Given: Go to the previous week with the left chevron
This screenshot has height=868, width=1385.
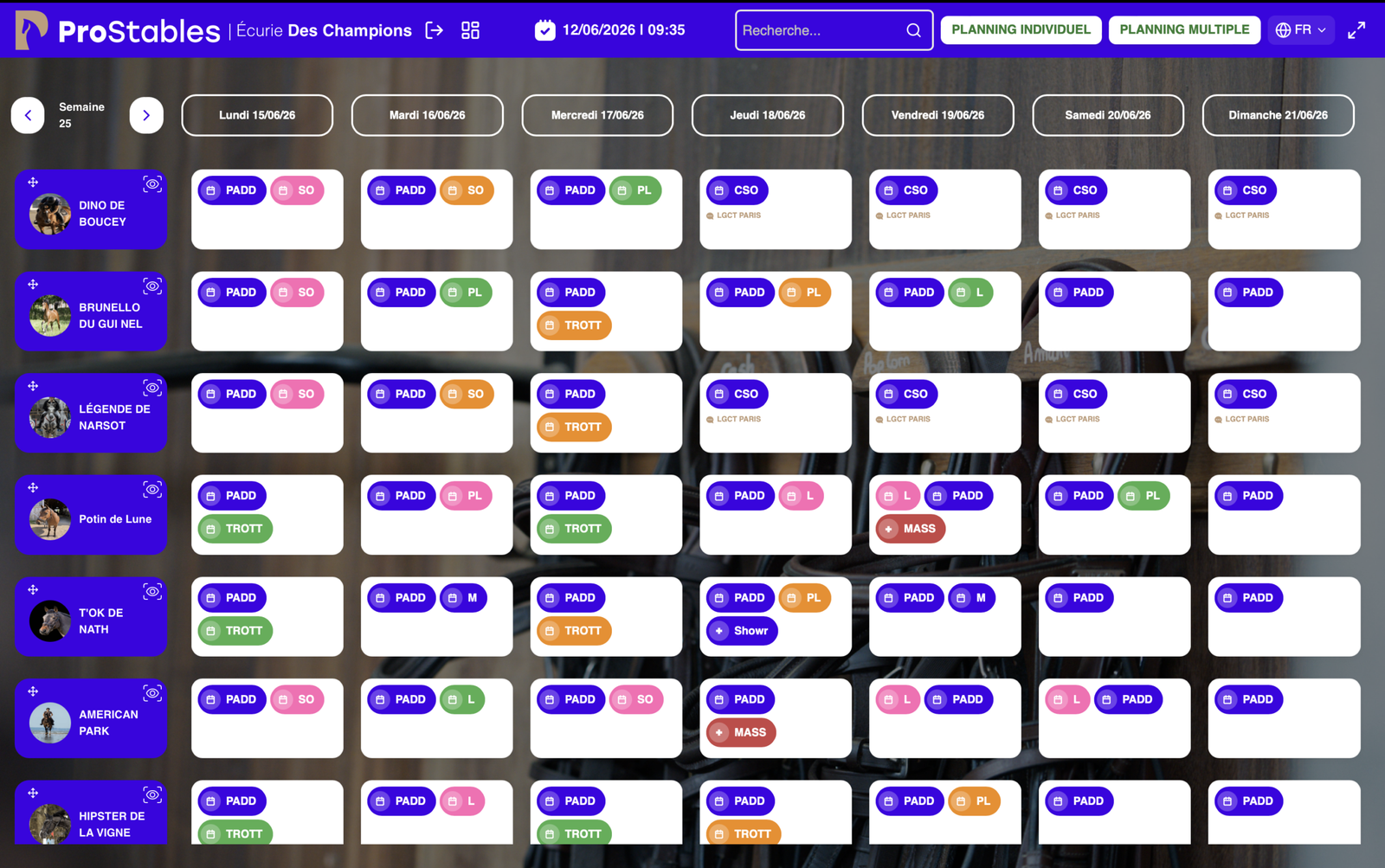Looking at the screenshot, I should pos(28,115).
